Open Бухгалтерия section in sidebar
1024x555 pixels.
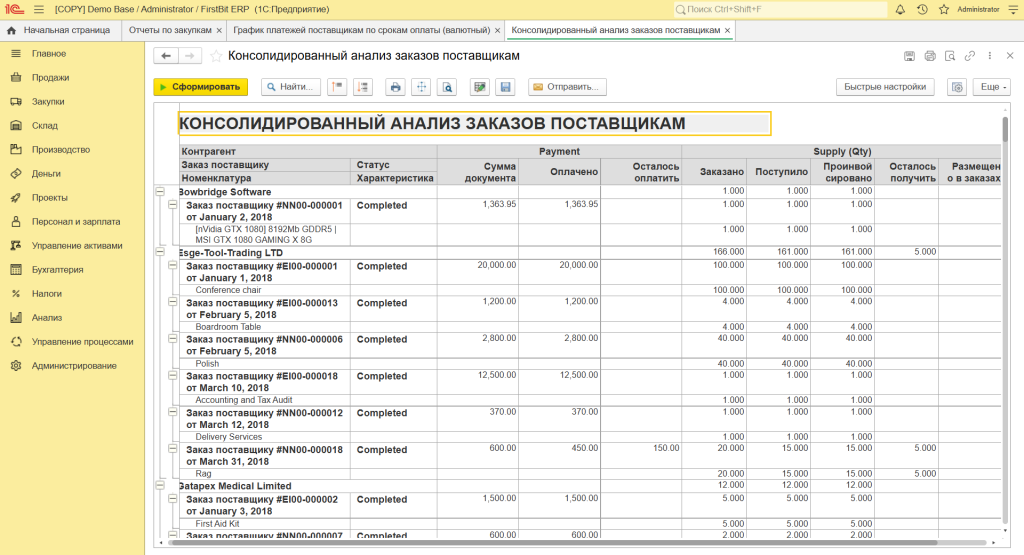point(72,270)
